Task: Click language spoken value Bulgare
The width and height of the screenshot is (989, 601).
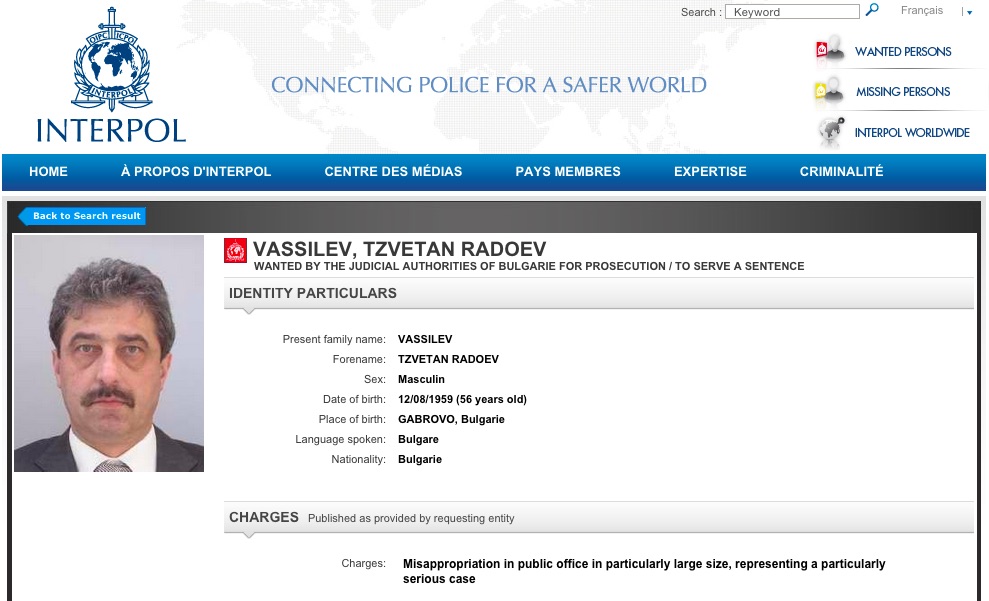Action: click(x=418, y=440)
